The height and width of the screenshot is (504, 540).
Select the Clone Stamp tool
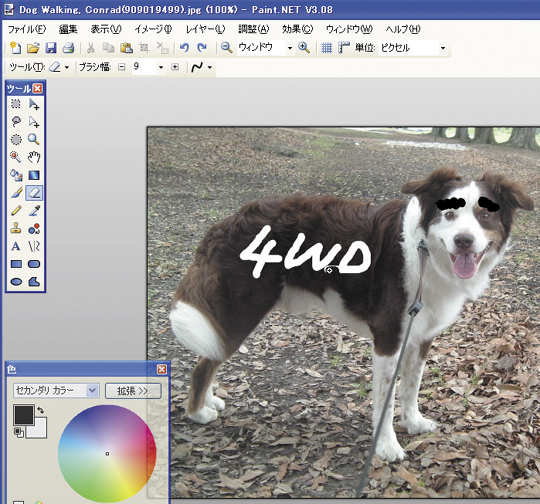[16, 228]
